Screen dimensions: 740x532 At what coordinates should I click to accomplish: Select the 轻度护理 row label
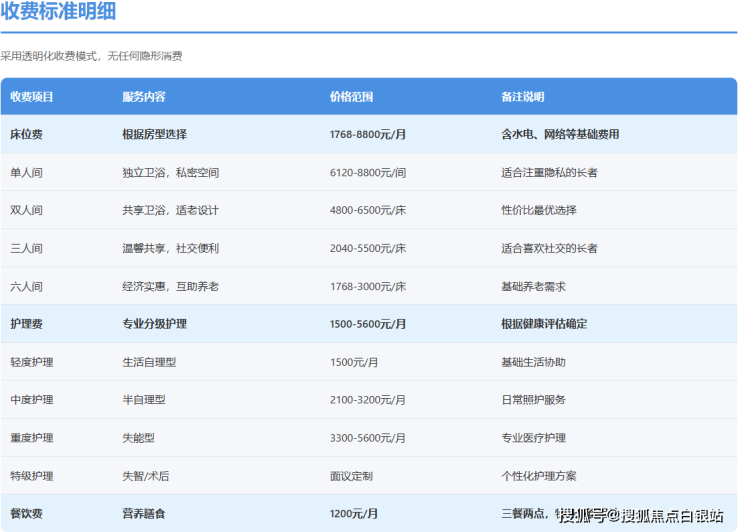pos(32,362)
